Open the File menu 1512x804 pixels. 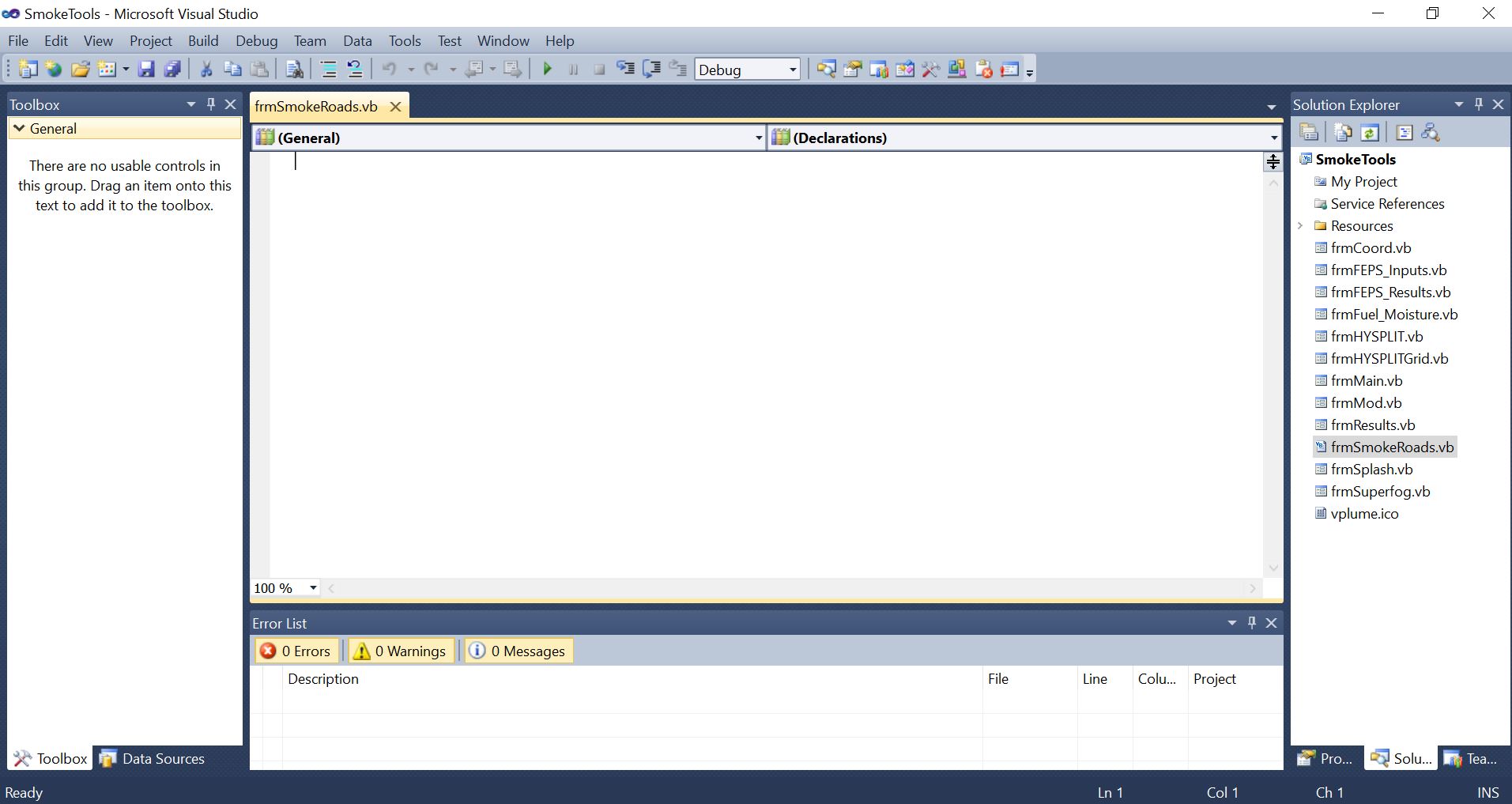(18, 41)
